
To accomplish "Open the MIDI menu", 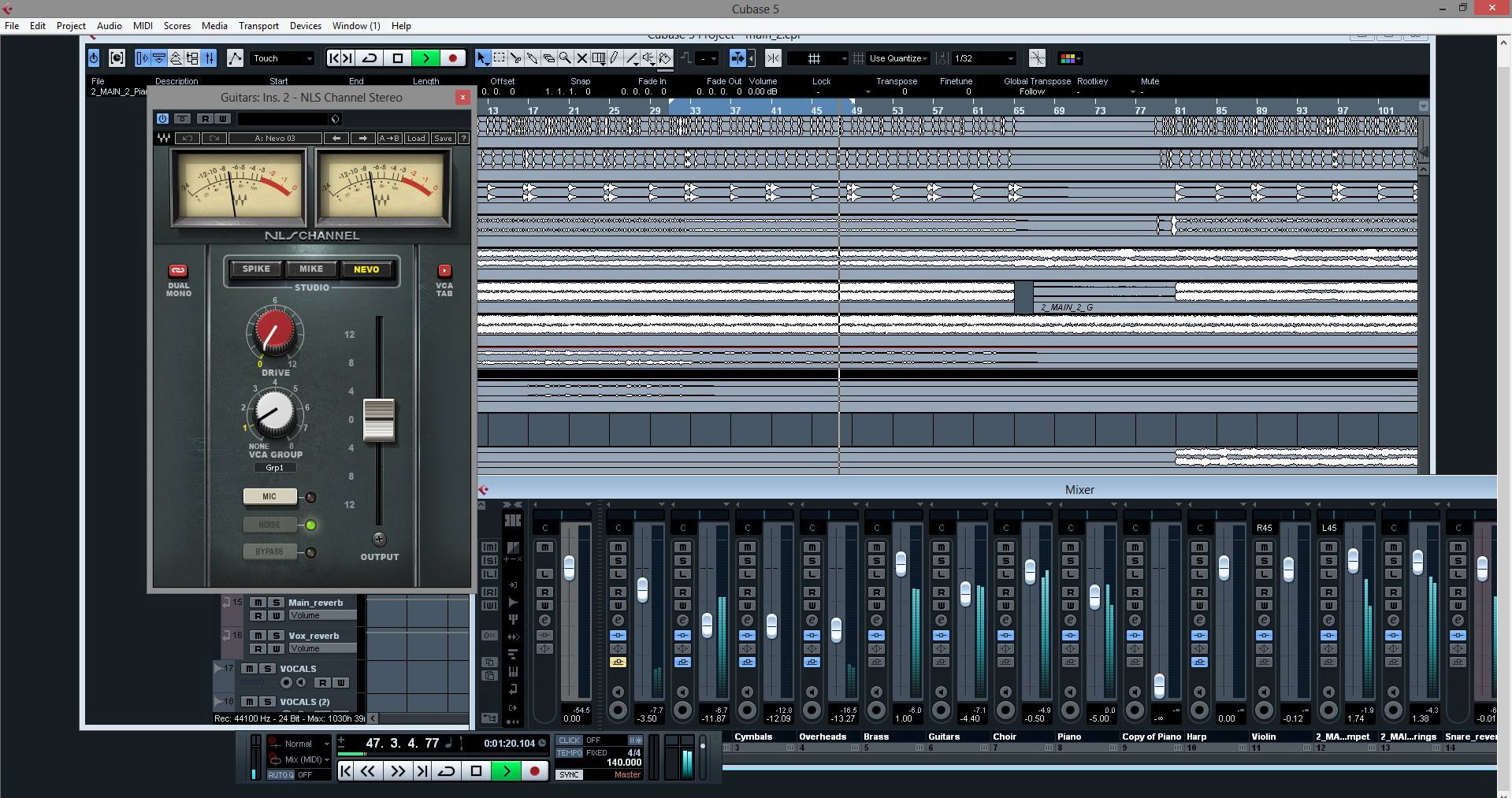I will coord(143,26).
